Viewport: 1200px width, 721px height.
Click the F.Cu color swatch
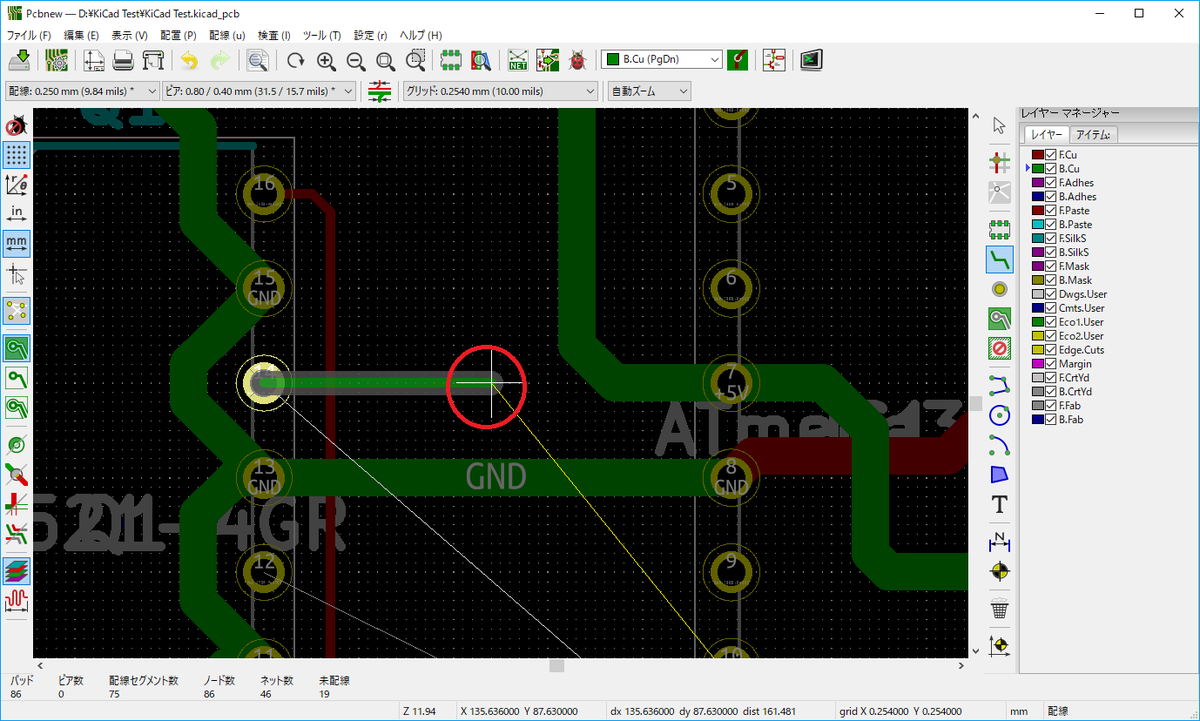(x=1038, y=155)
